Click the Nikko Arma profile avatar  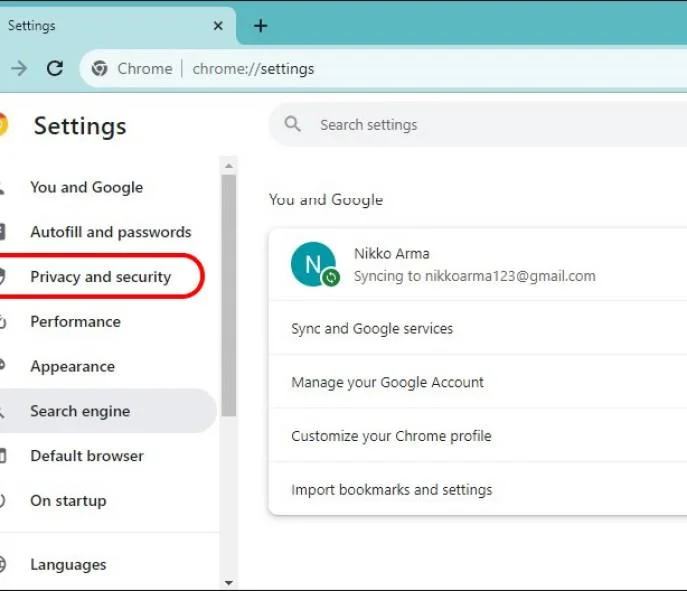tap(313, 264)
